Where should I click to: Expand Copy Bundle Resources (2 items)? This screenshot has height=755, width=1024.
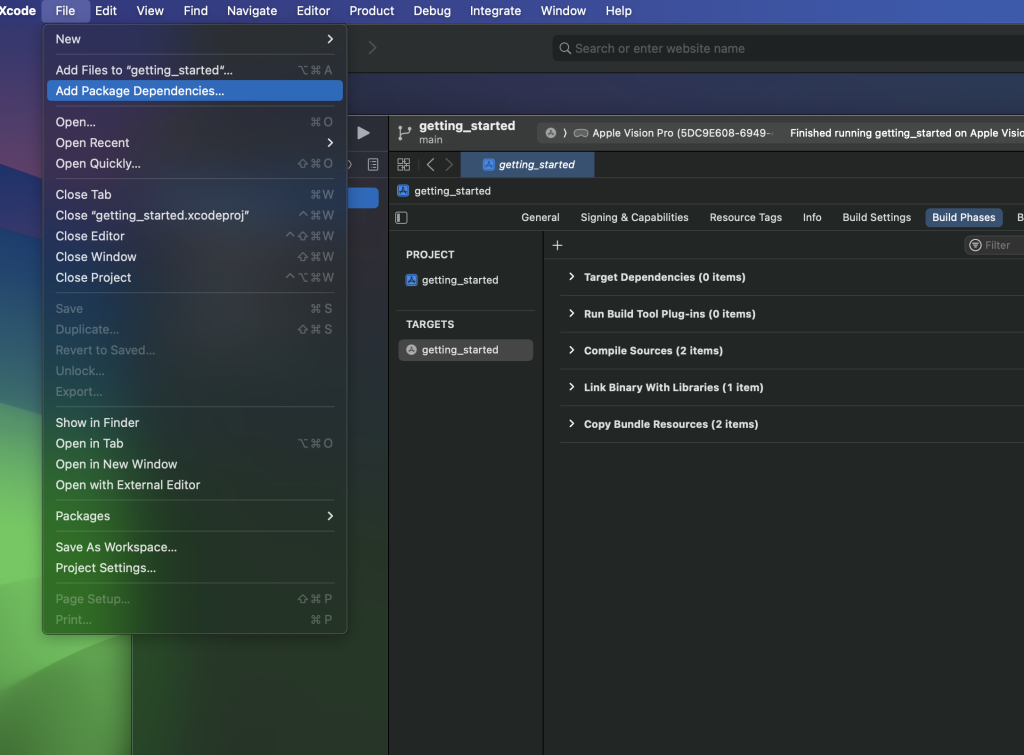click(x=571, y=424)
